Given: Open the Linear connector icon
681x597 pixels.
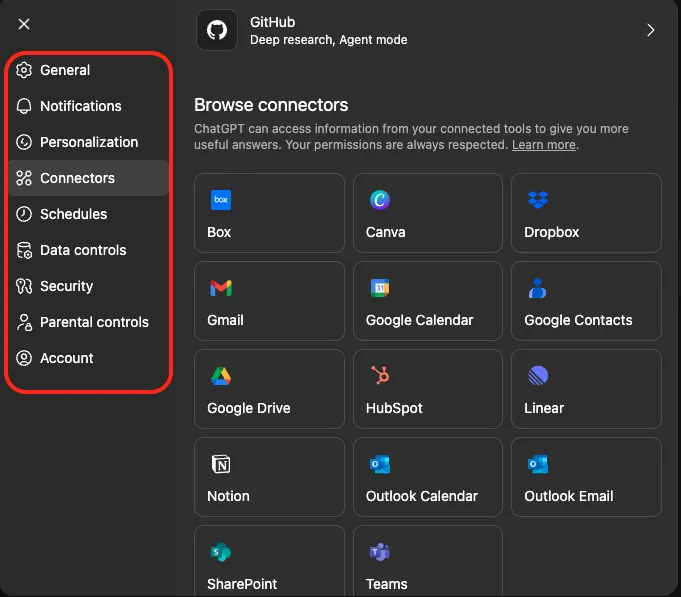Looking at the screenshot, I should [537, 377].
